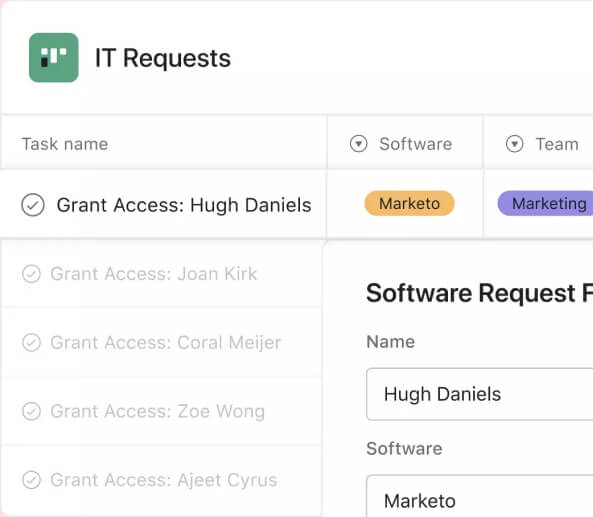This screenshot has height=517, width=593.
Task: Open the Team column dropdown icon
Action: 514,144
